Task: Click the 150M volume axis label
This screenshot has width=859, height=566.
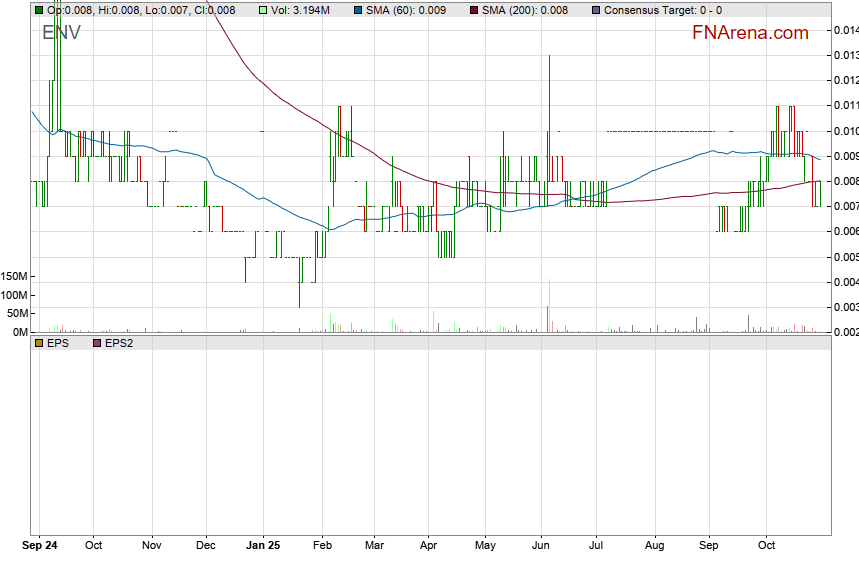Action: tap(14, 276)
